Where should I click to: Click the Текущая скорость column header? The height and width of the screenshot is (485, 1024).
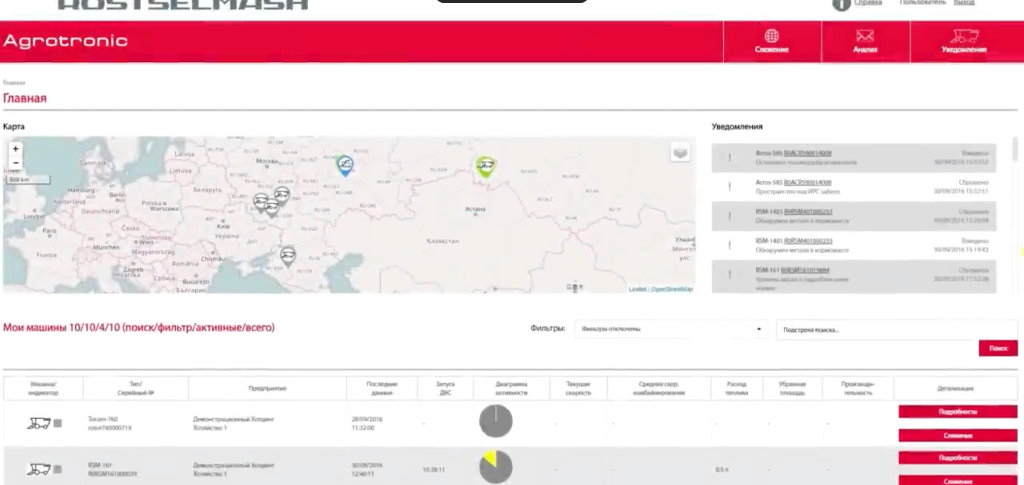pyautogui.click(x=579, y=388)
